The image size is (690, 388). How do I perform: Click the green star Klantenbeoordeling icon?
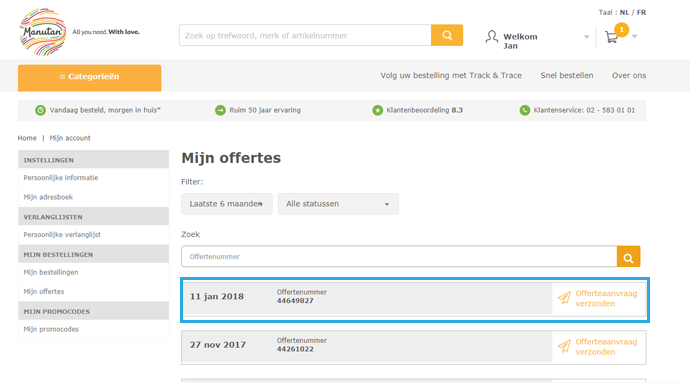point(378,110)
